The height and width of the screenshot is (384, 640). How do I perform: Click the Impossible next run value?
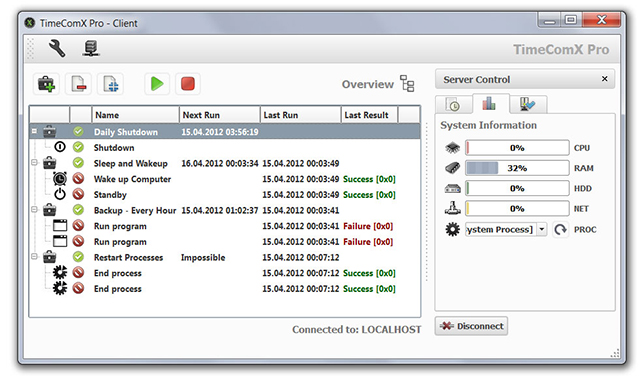click(x=203, y=257)
